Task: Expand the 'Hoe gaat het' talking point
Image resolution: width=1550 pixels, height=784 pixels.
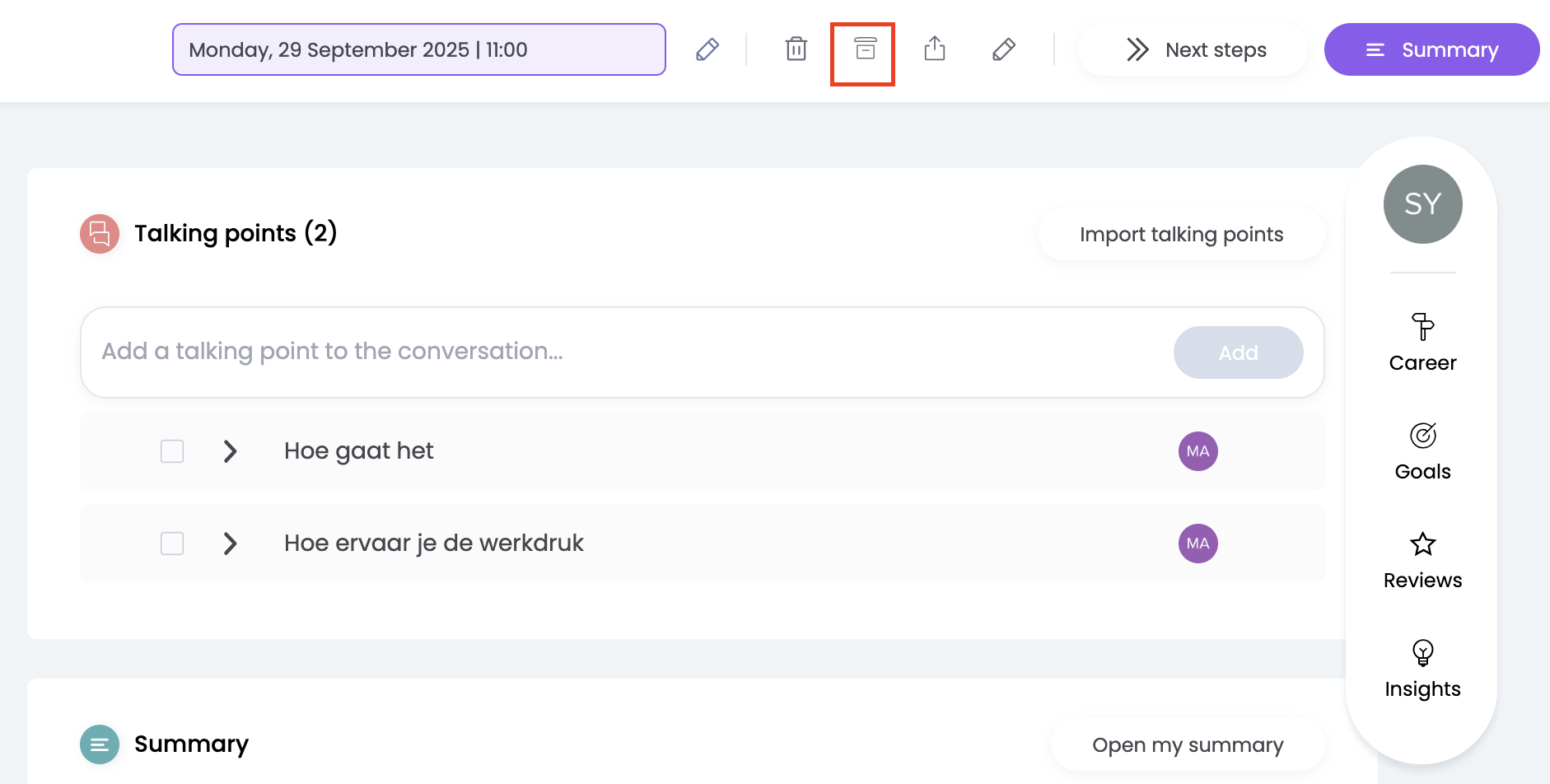Action: coord(231,451)
